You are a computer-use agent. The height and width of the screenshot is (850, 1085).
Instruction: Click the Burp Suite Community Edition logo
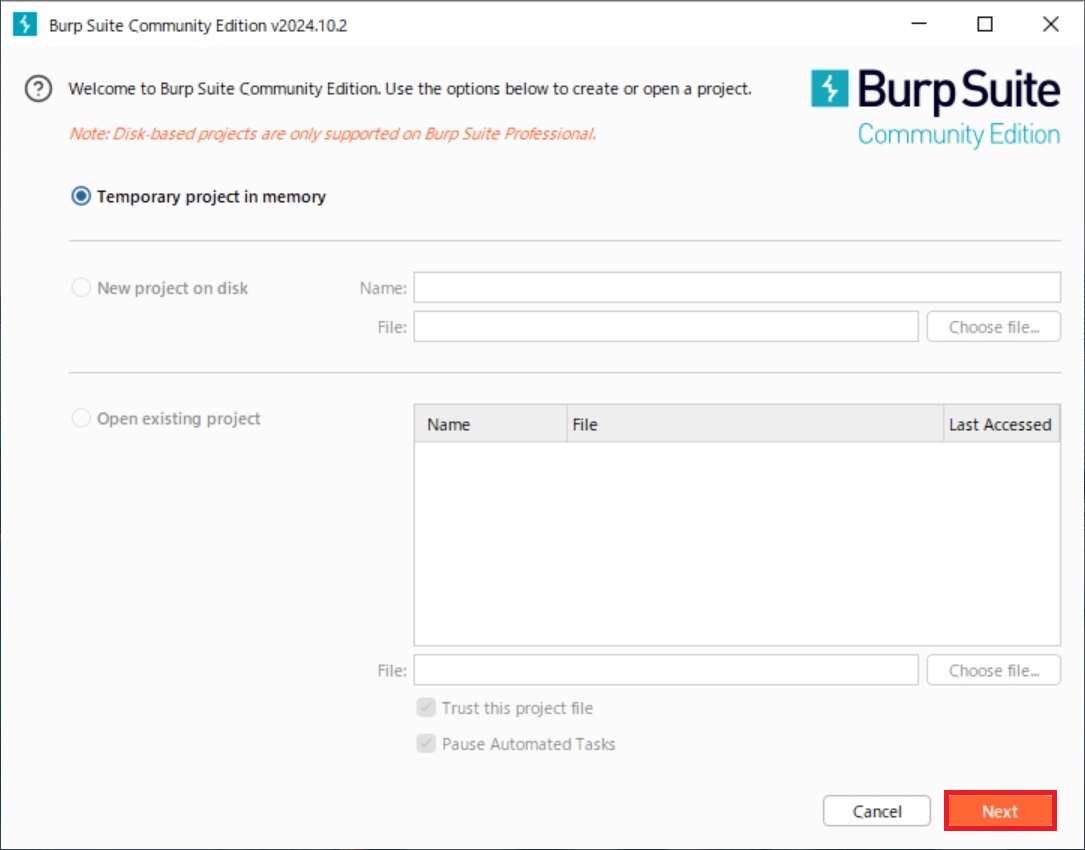(x=936, y=108)
